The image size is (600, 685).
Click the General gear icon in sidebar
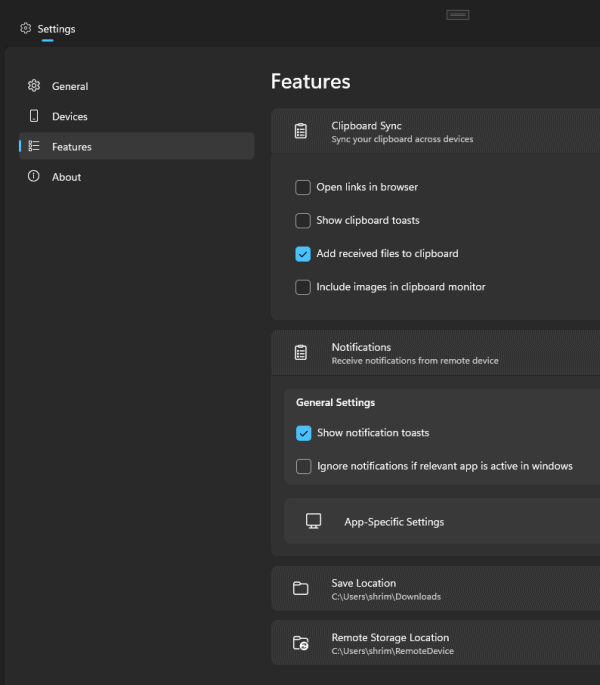click(34, 86)
